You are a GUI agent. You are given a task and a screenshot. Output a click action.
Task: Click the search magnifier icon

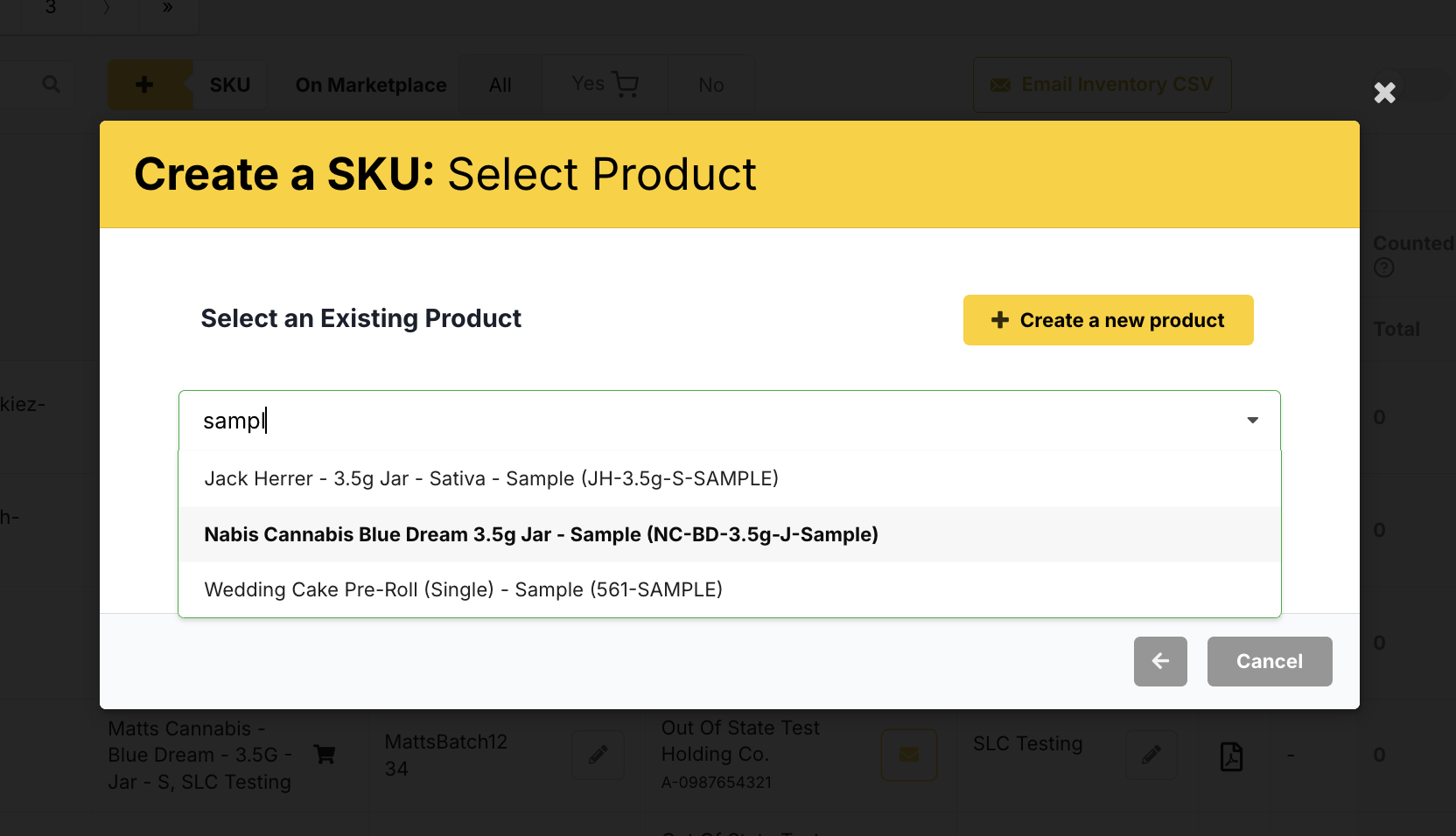(x=52, y=85)
